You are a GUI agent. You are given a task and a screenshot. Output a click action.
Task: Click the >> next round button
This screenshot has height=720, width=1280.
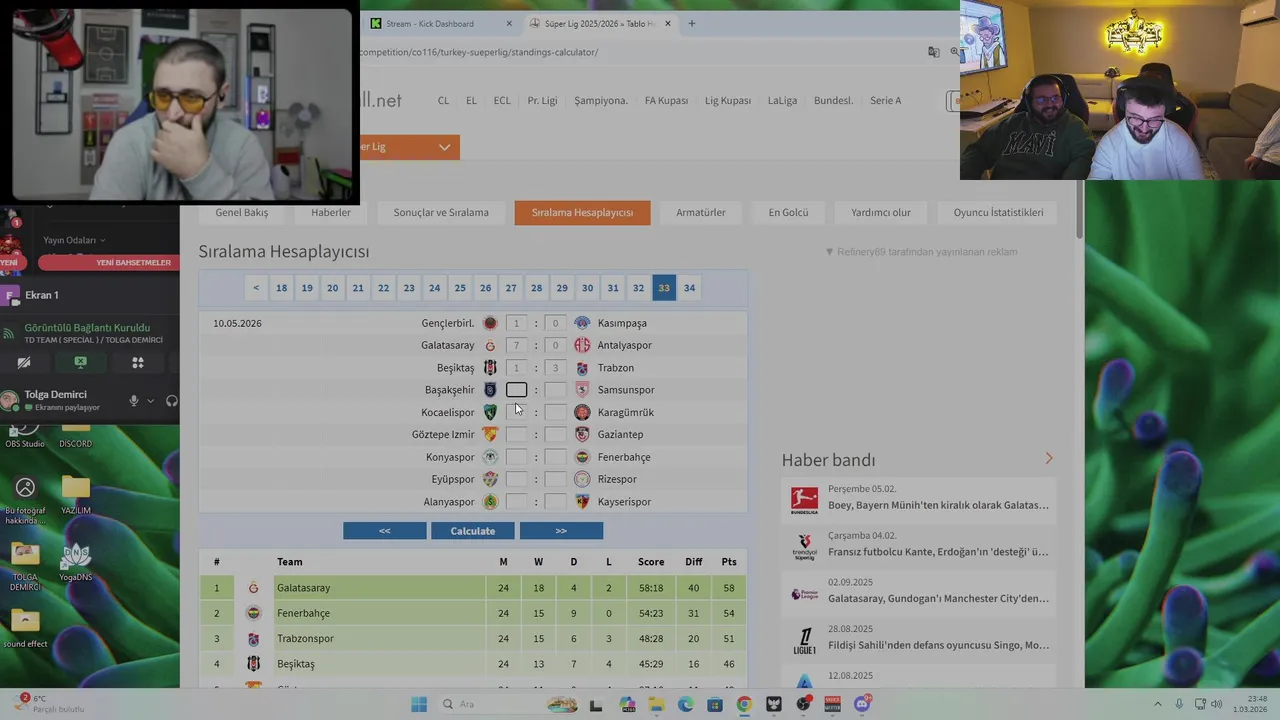coord(561,531)
